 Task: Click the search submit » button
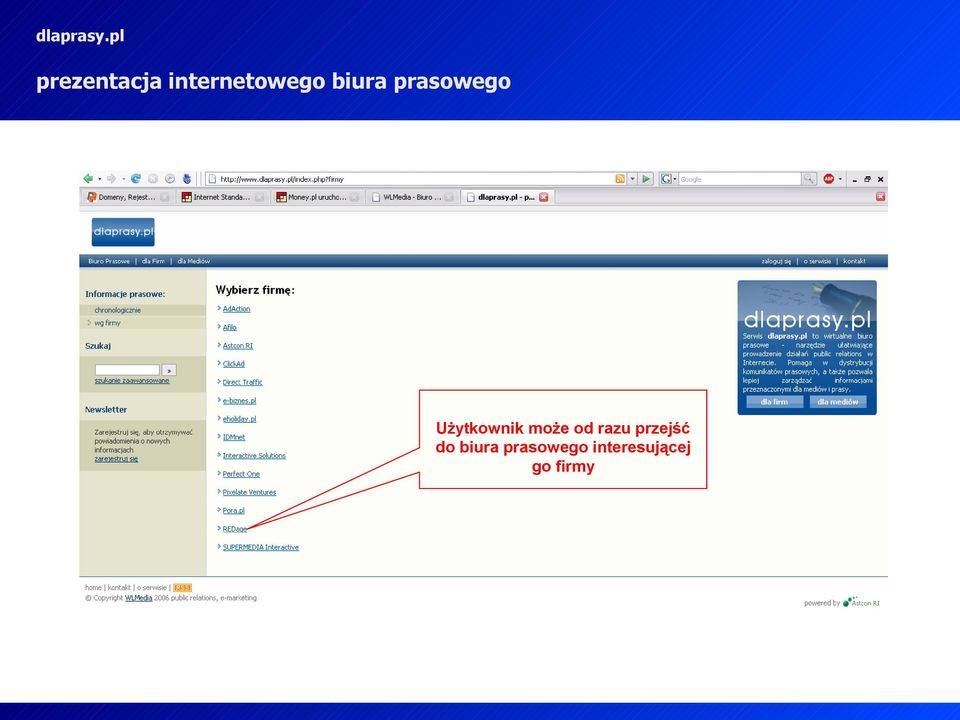coord(169,370)
